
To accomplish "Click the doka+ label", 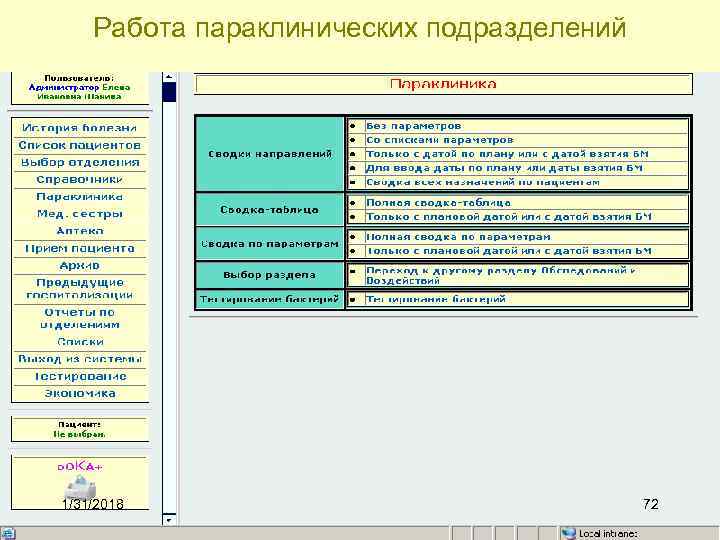I will (x=80, y=467).
